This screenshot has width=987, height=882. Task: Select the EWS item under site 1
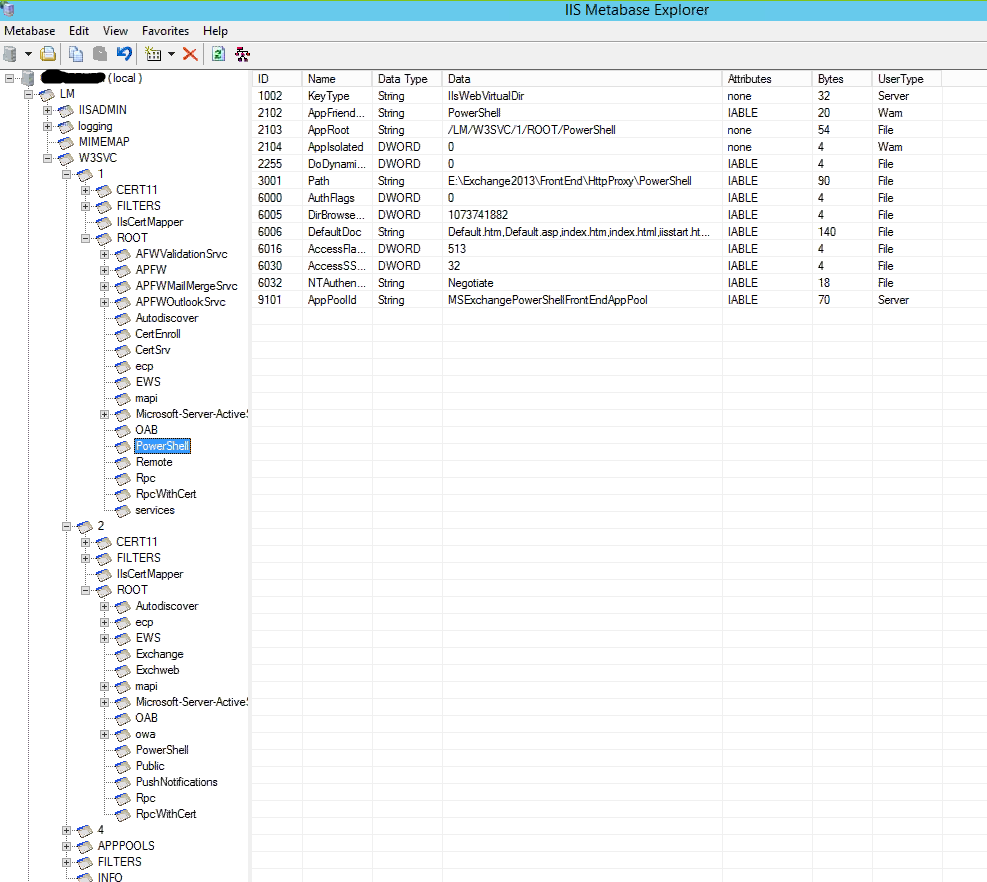point(148,382)
